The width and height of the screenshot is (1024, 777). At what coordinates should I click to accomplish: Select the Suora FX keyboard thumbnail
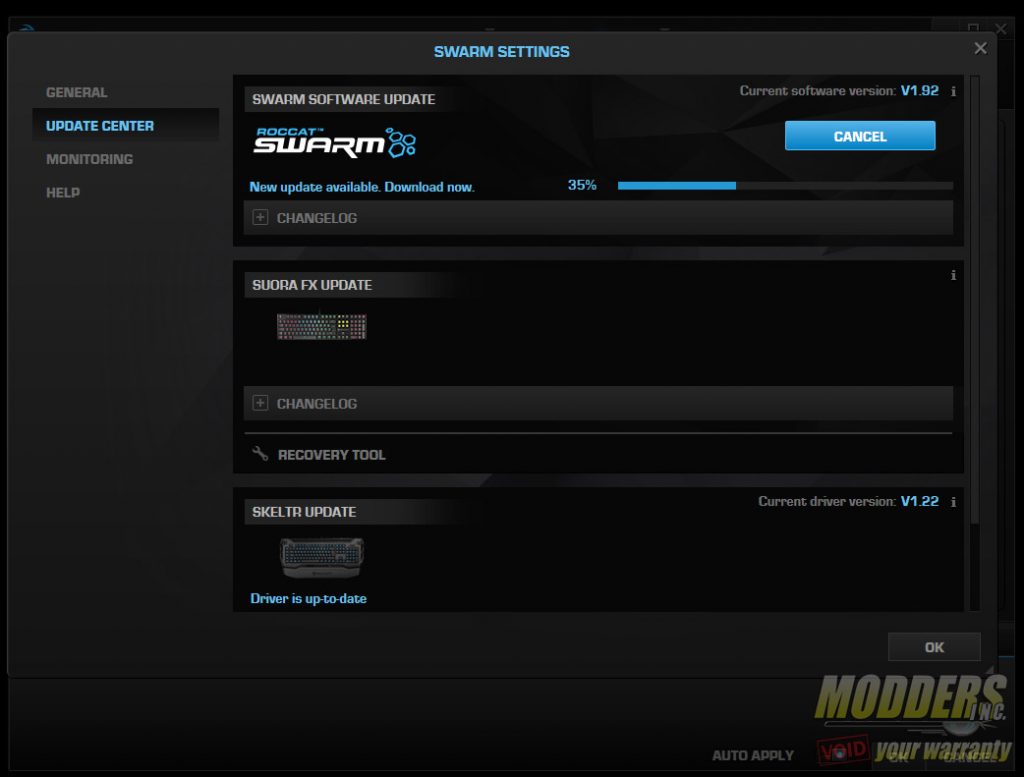[x=321, y=326]
